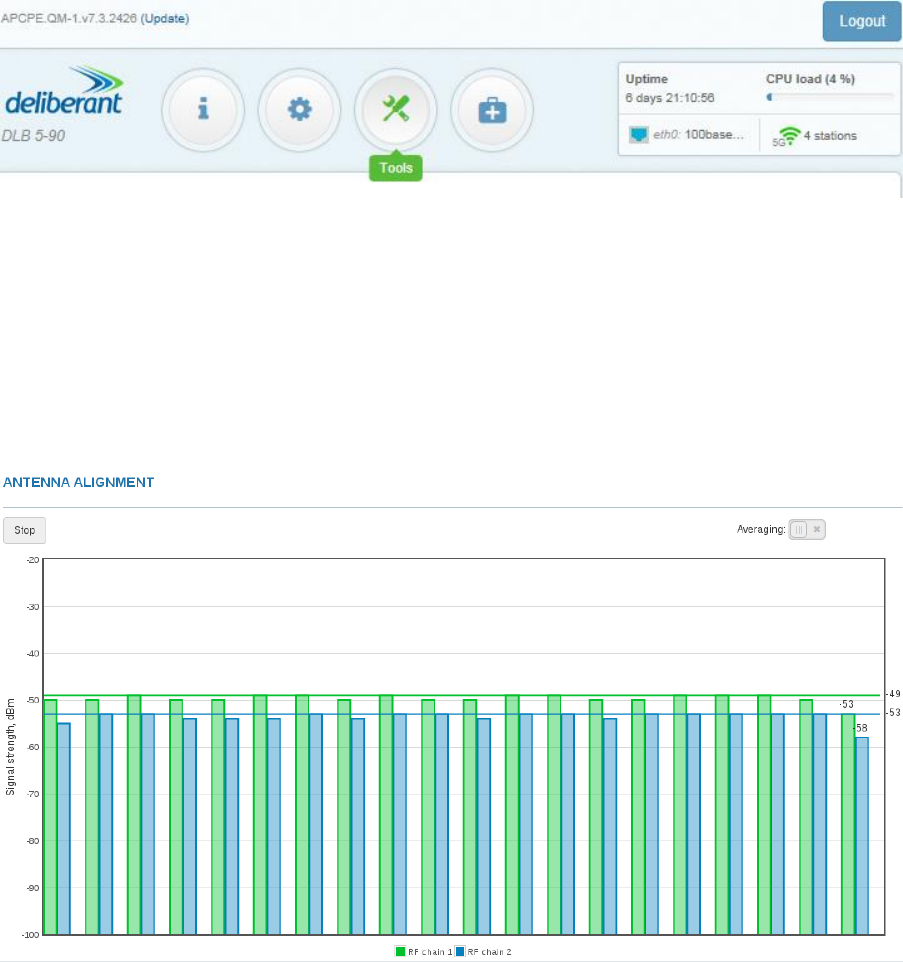Click the deliberant logo
This screenshot has width=903, height=962.
pos(64,91)
